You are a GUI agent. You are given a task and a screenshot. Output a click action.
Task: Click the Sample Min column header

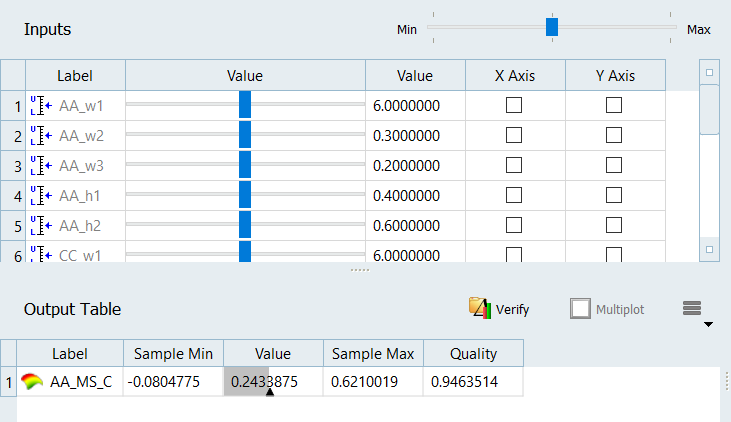(x=173, y=353)
